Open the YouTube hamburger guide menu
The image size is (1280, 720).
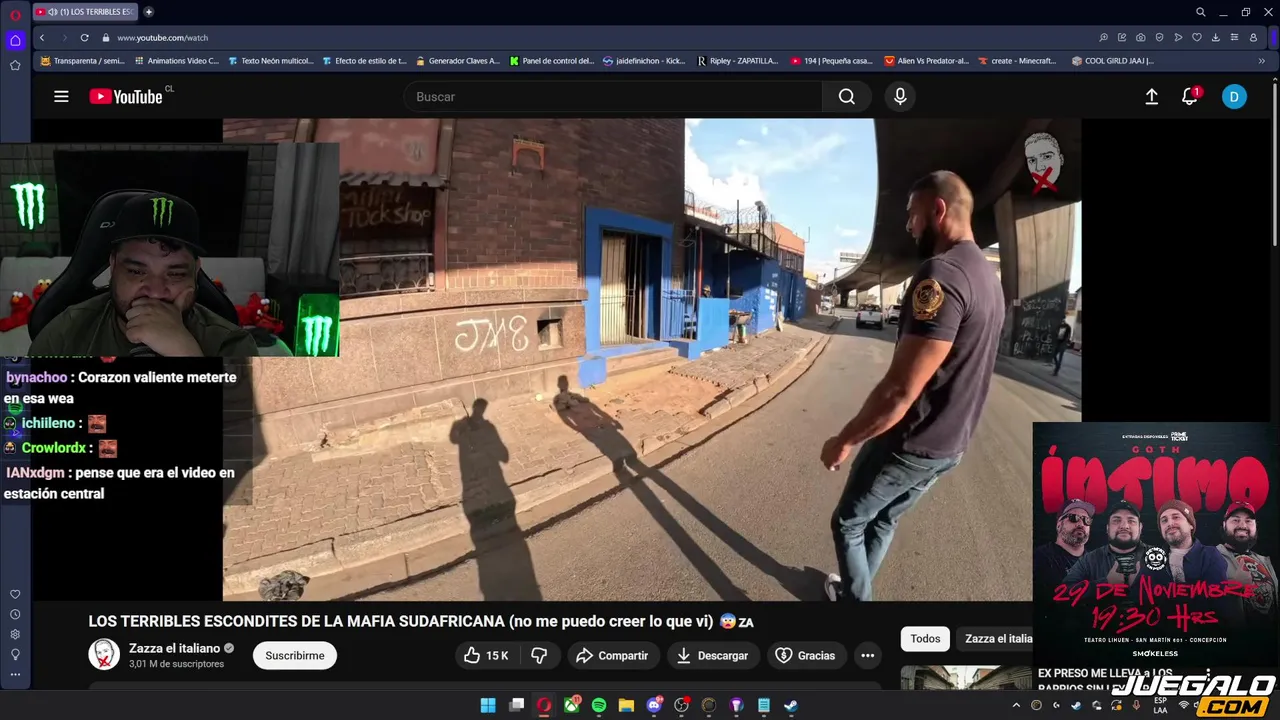pos(61,97)
